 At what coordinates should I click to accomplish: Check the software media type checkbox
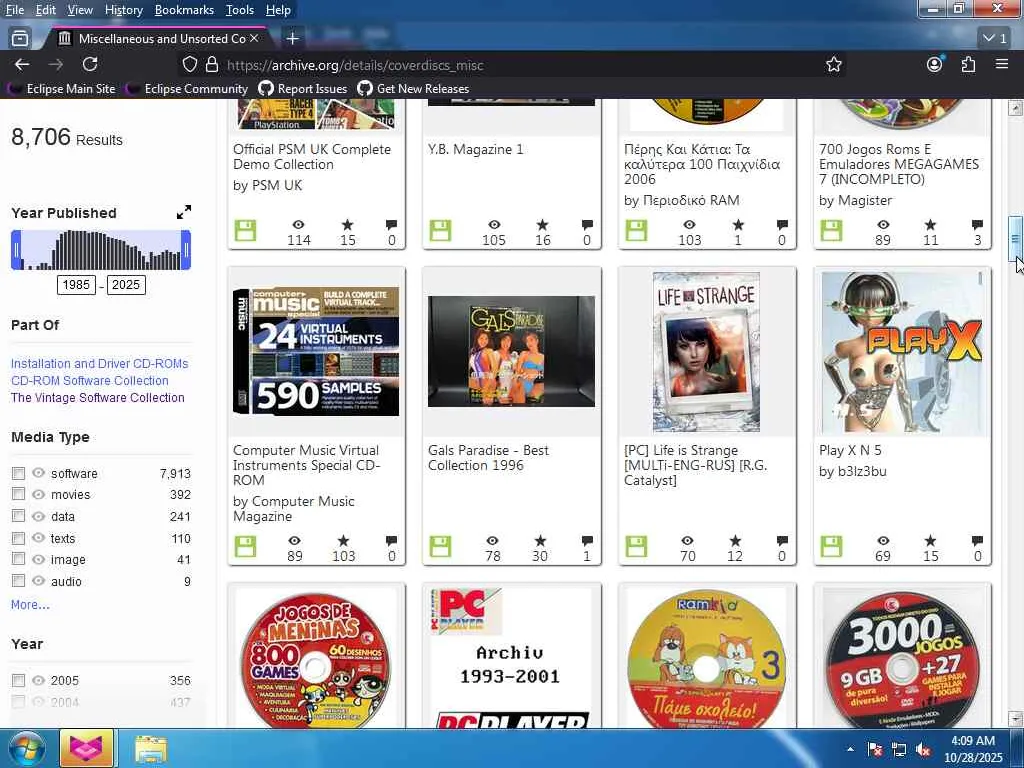coord(18,473)
